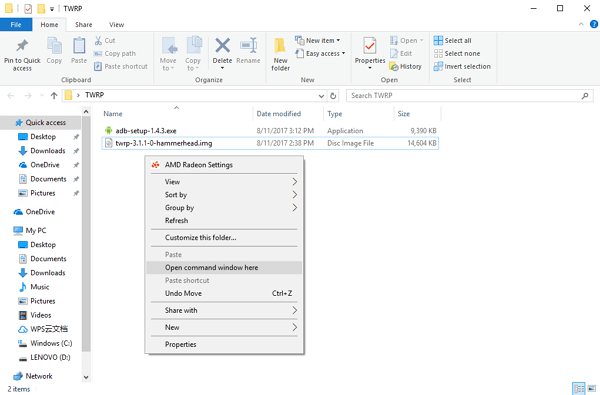Collapse the ribbon with the chevron

[581, 24]
